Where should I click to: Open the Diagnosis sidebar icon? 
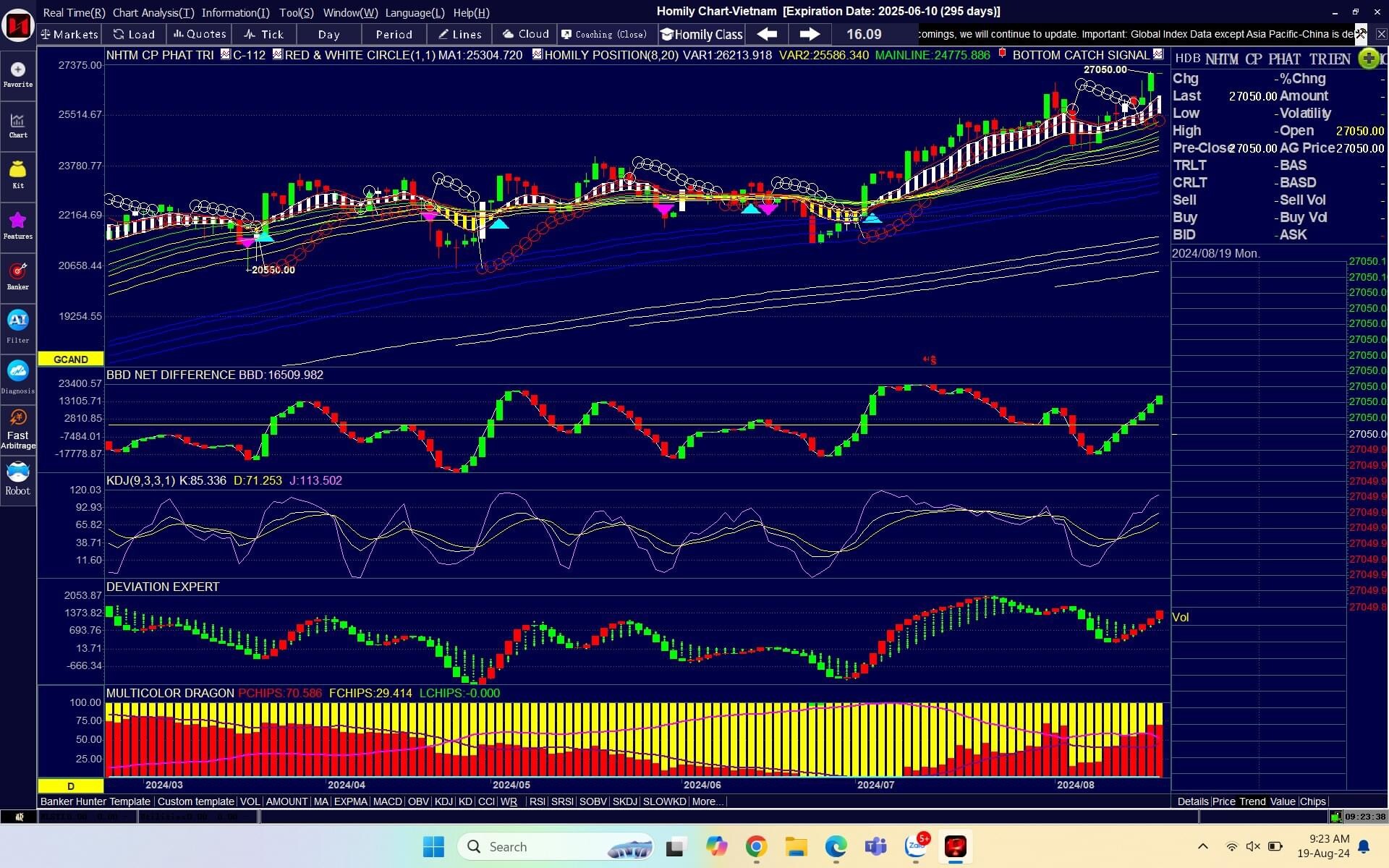17,377
